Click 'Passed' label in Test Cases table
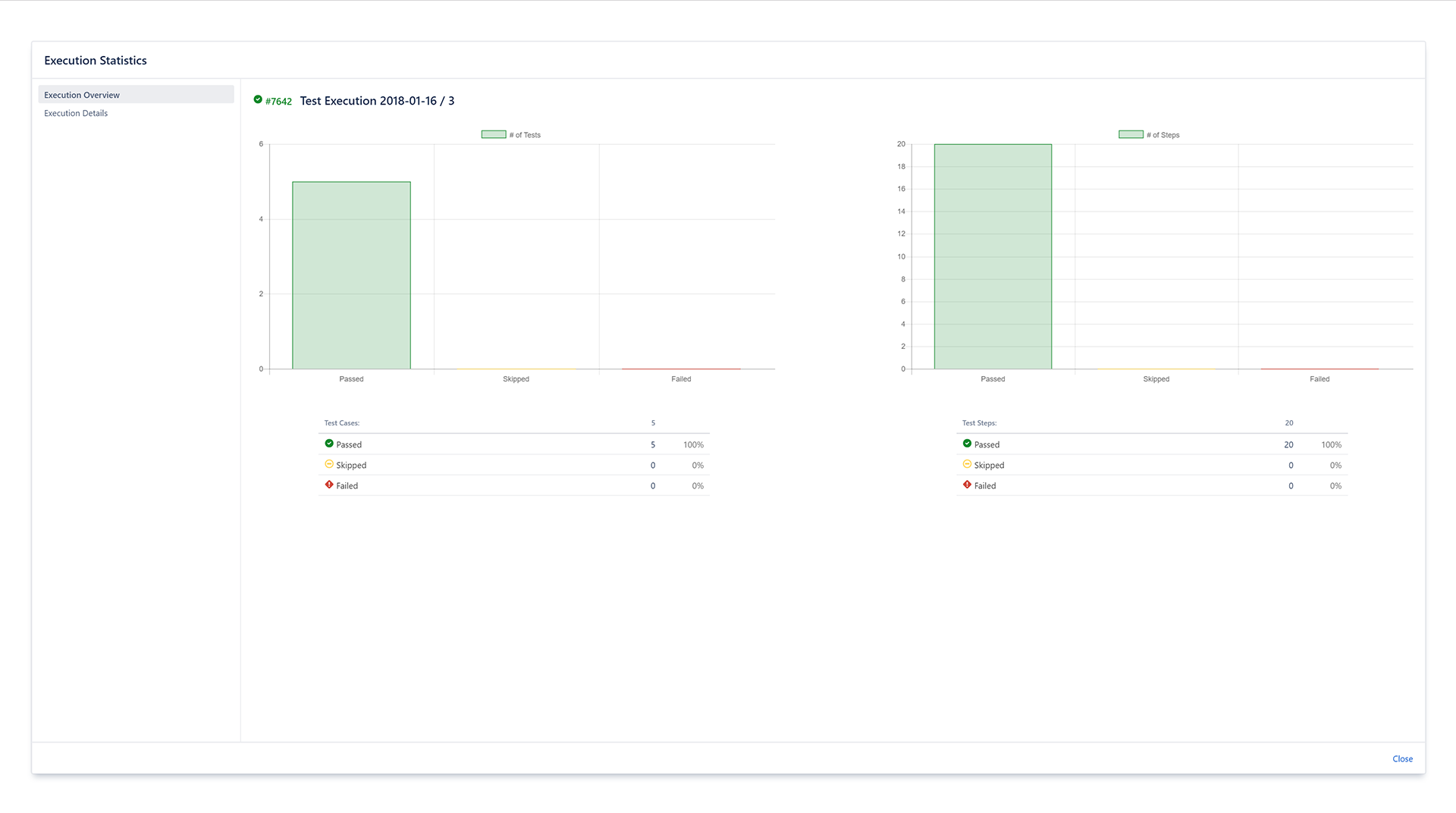 [349, 445]
